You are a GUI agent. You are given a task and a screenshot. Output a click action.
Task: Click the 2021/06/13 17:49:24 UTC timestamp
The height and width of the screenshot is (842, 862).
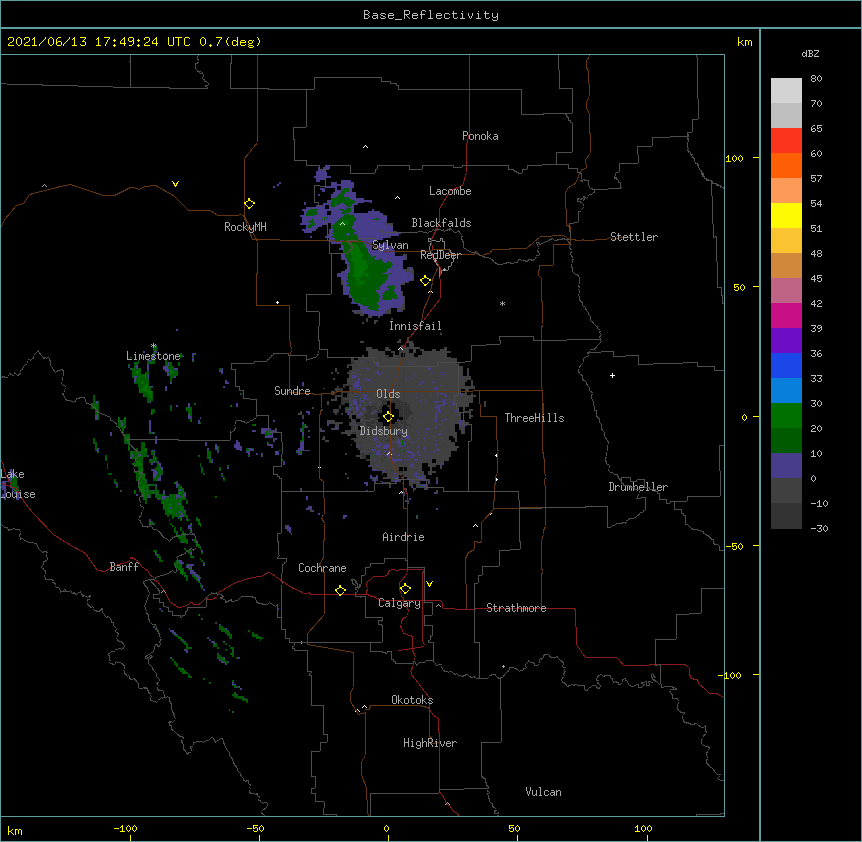99,42
